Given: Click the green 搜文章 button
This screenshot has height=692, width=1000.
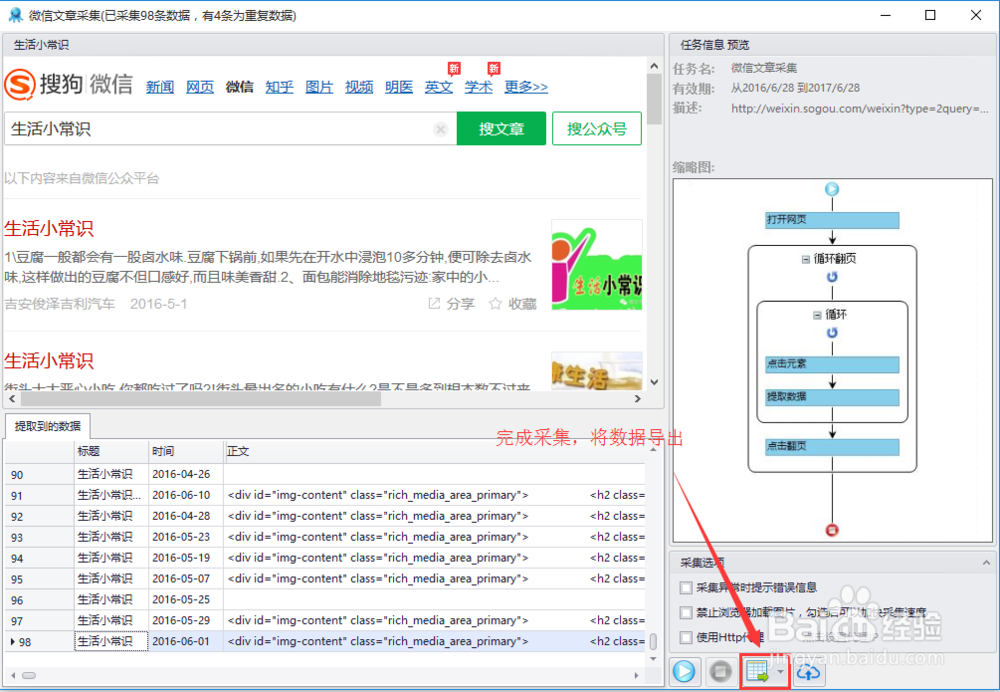Looking at the screenshot, I should pyautogui.click(x=501, y=129).
